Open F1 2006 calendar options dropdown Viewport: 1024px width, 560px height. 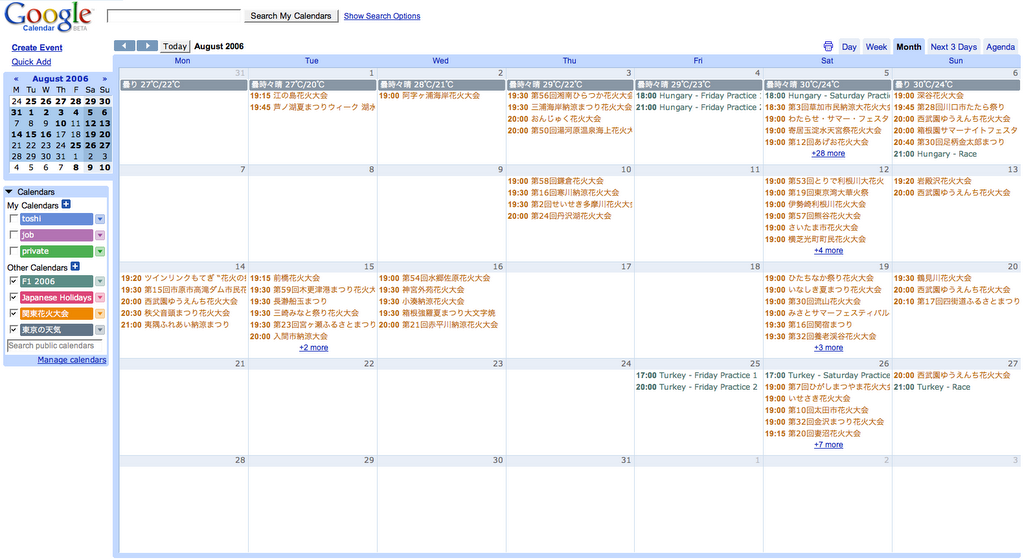point(100,281)
